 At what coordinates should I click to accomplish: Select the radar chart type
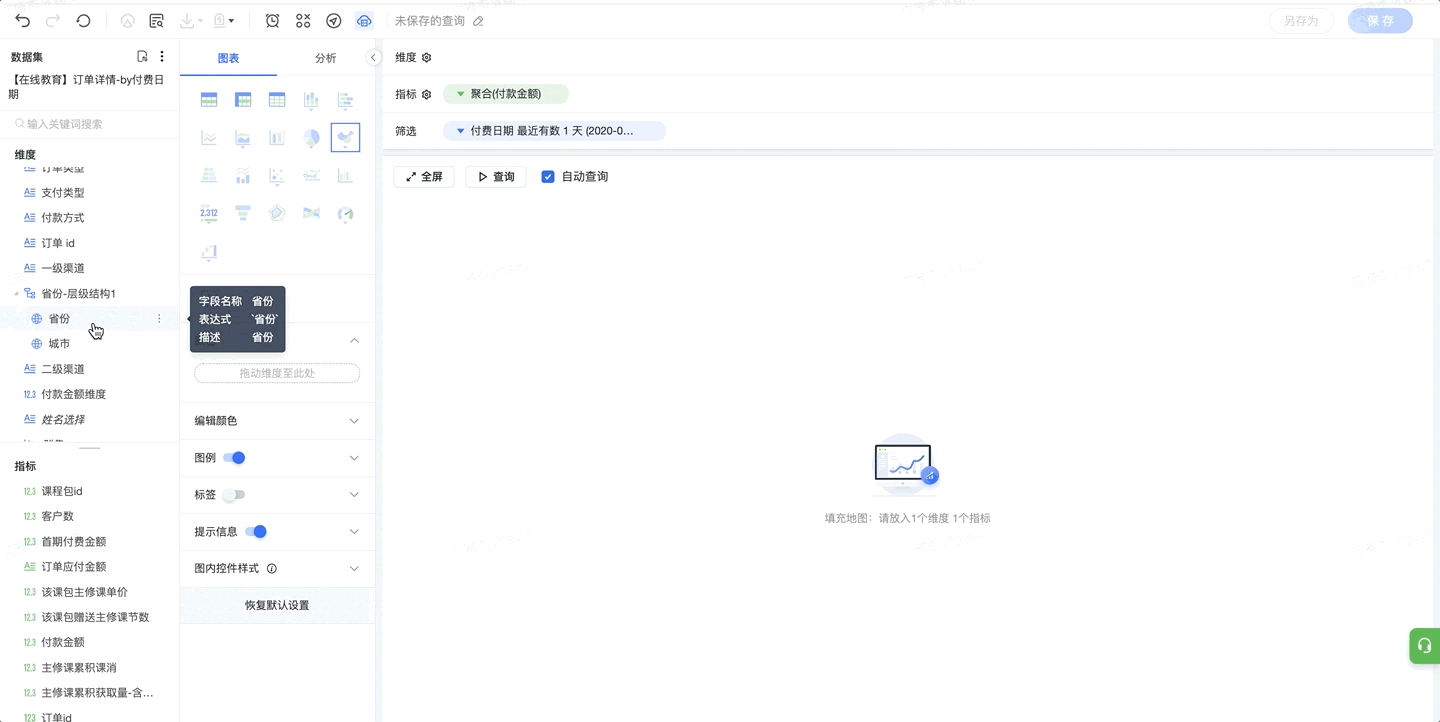tap(277, 213)
